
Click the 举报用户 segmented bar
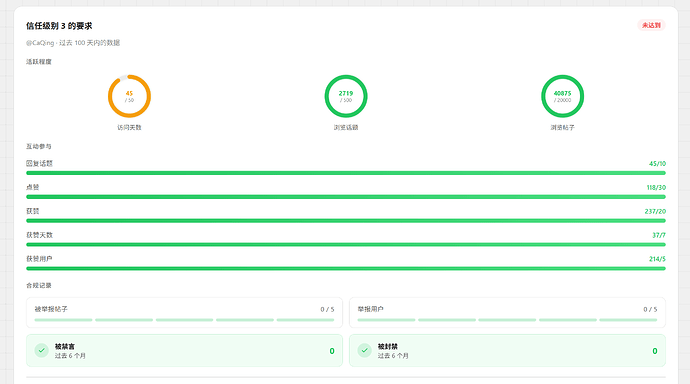(507, 320)
